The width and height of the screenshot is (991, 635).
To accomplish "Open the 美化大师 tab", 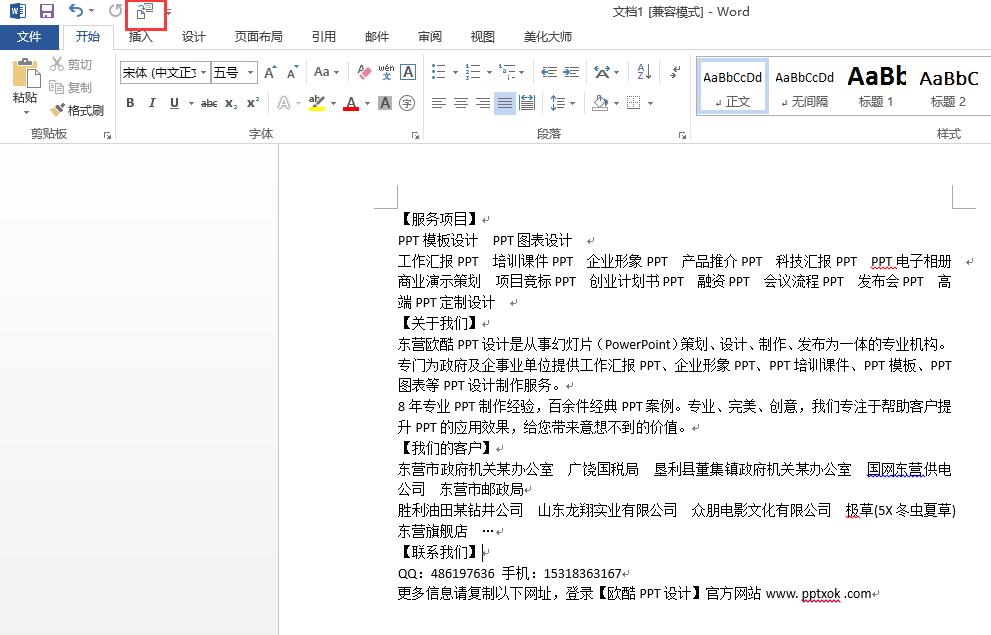I will (x=548, y=37).
